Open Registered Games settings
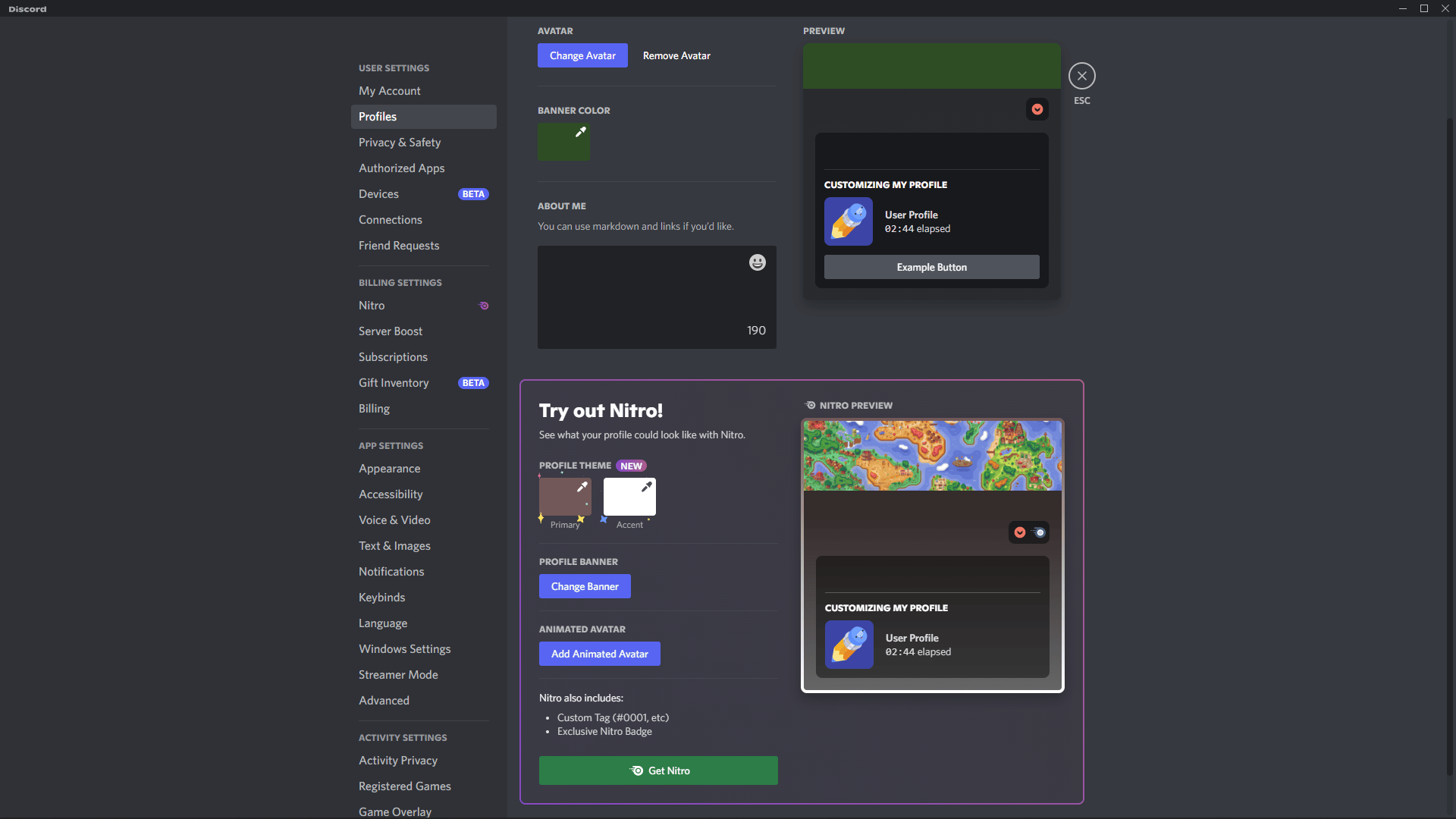 pyautogui.click(x=423, y=786)
